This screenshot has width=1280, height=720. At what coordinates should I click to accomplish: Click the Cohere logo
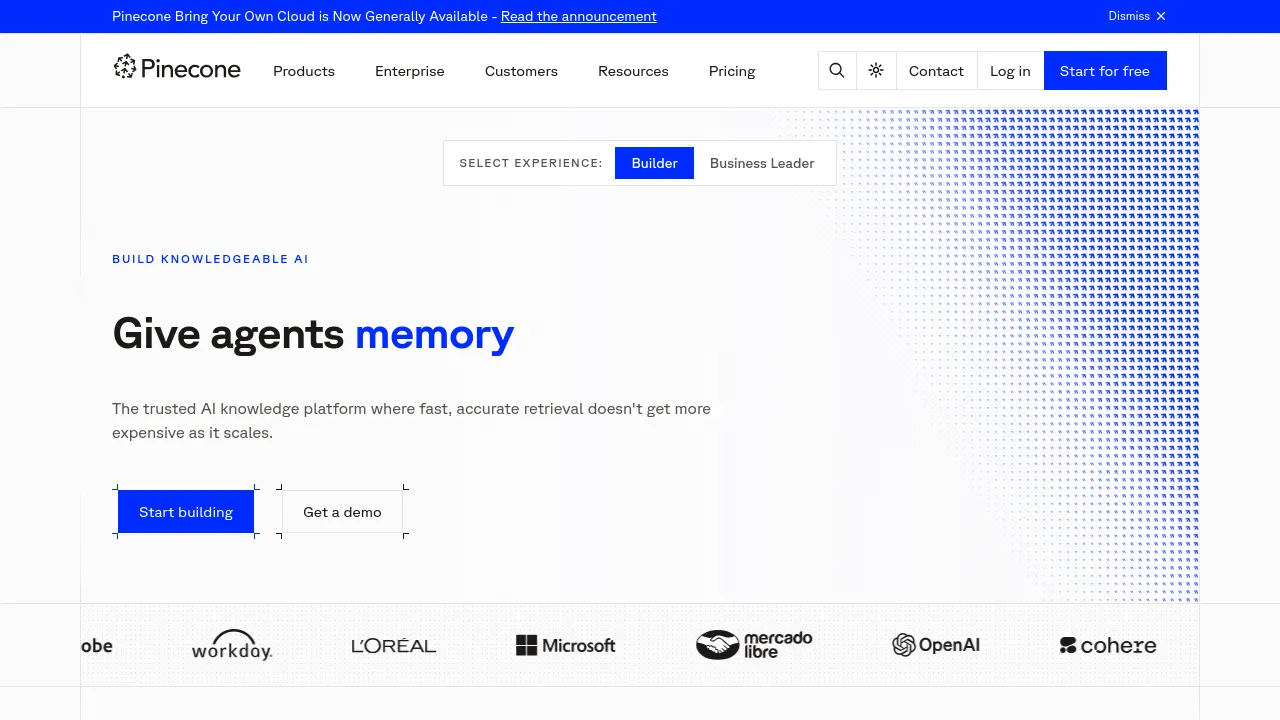(1108, 646)
